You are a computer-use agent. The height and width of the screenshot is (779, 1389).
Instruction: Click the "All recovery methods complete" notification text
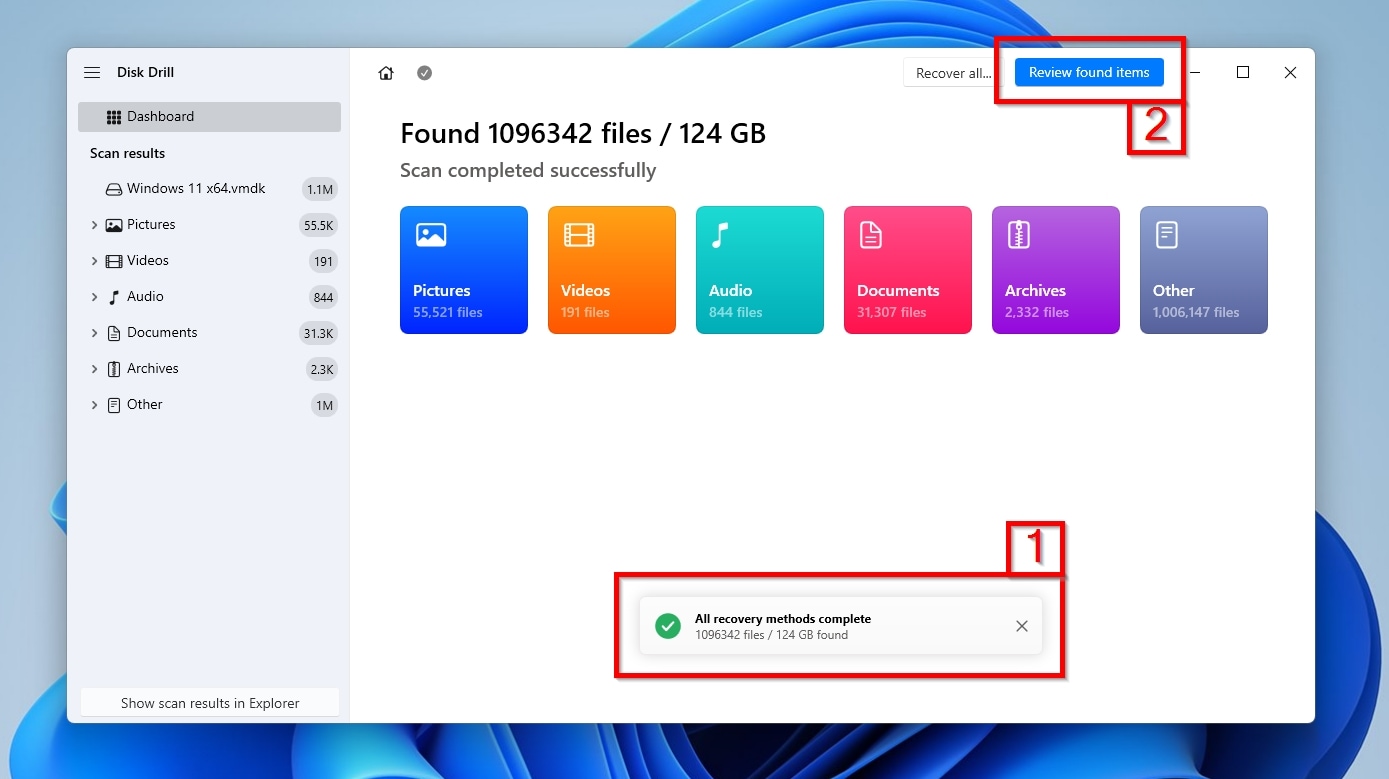[x=783, y=619]
